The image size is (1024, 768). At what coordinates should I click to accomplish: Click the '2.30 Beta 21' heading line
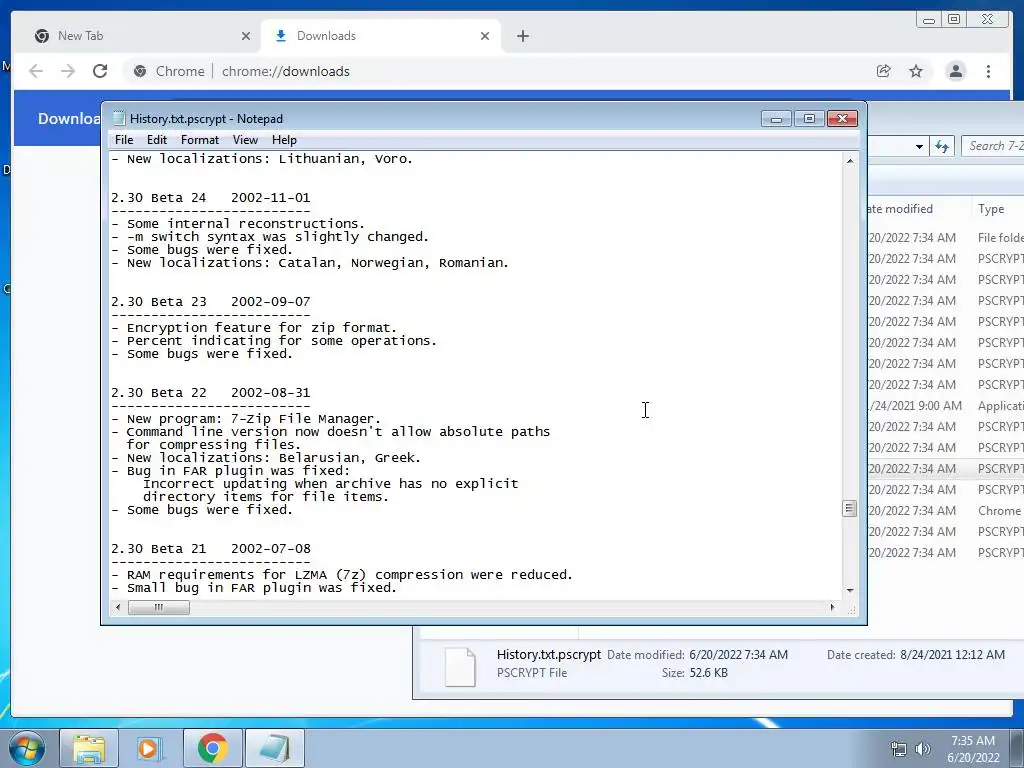click(210, 549)
